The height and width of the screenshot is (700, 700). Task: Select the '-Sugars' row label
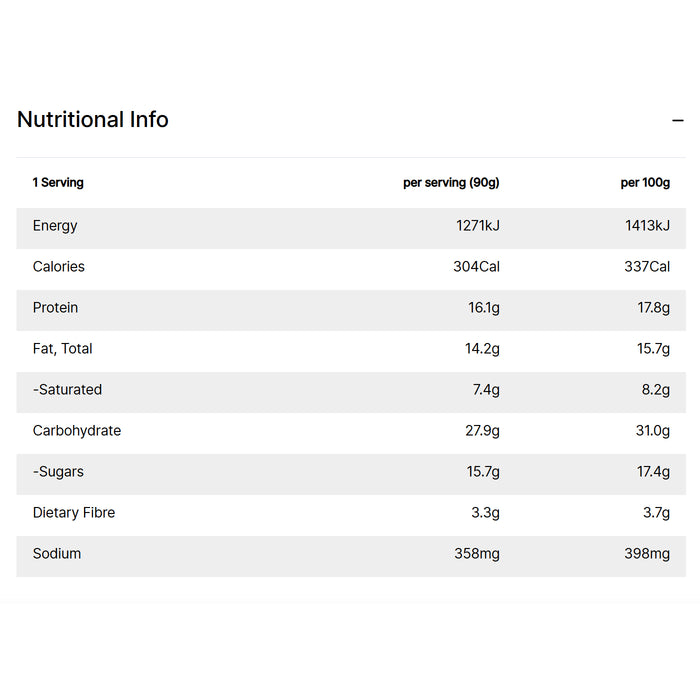tap(58, 472)
